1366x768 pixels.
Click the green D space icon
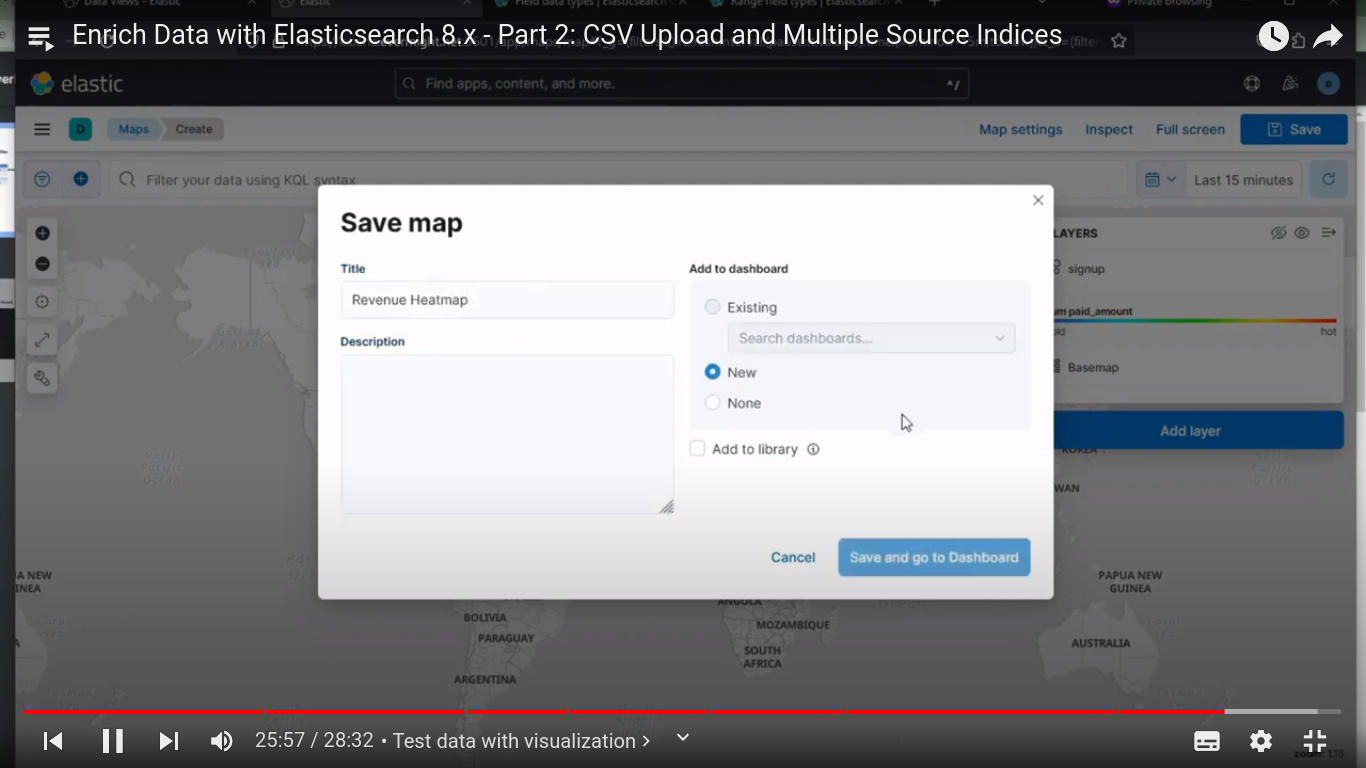[x=80, y=129]
